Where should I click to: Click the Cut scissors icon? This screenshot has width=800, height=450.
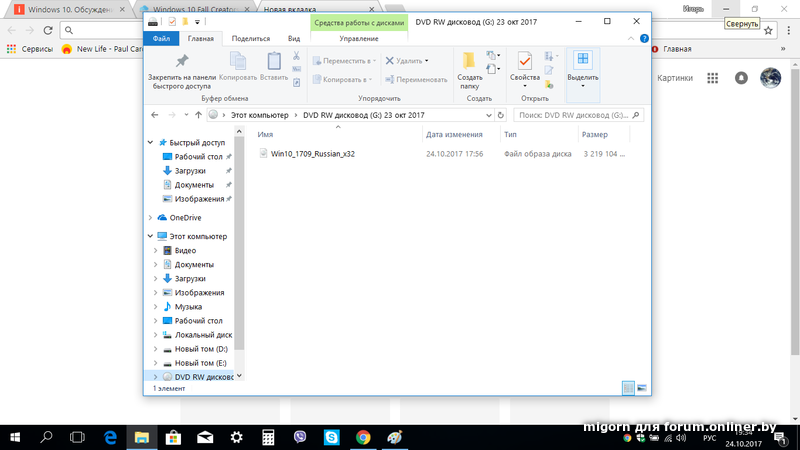296,56
